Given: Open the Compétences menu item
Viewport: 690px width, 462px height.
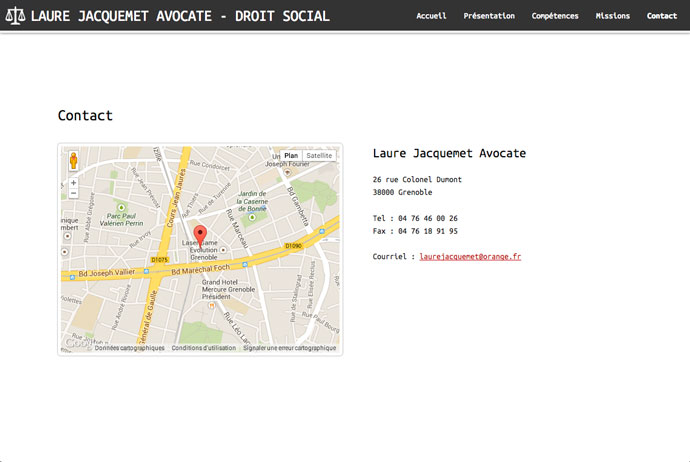Looking at the screenshot, I should (555, 16).
